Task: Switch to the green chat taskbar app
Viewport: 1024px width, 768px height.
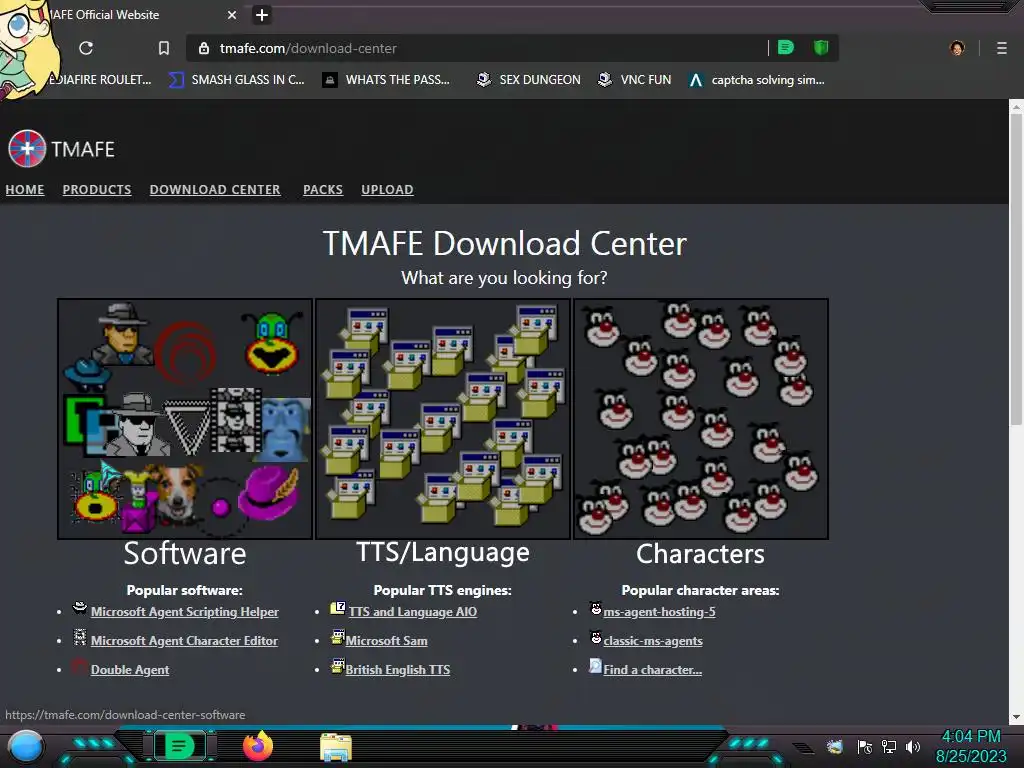Action: [179, 746]
